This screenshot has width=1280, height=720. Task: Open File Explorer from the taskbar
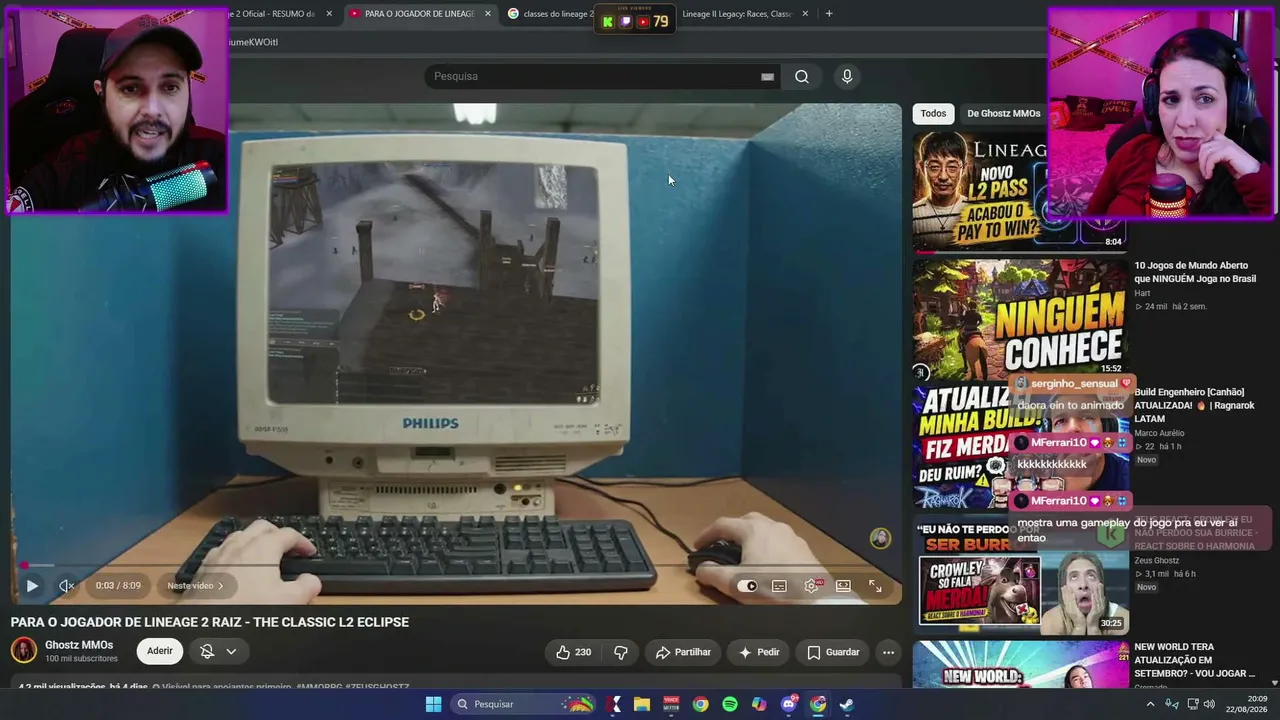click(642, 704)
